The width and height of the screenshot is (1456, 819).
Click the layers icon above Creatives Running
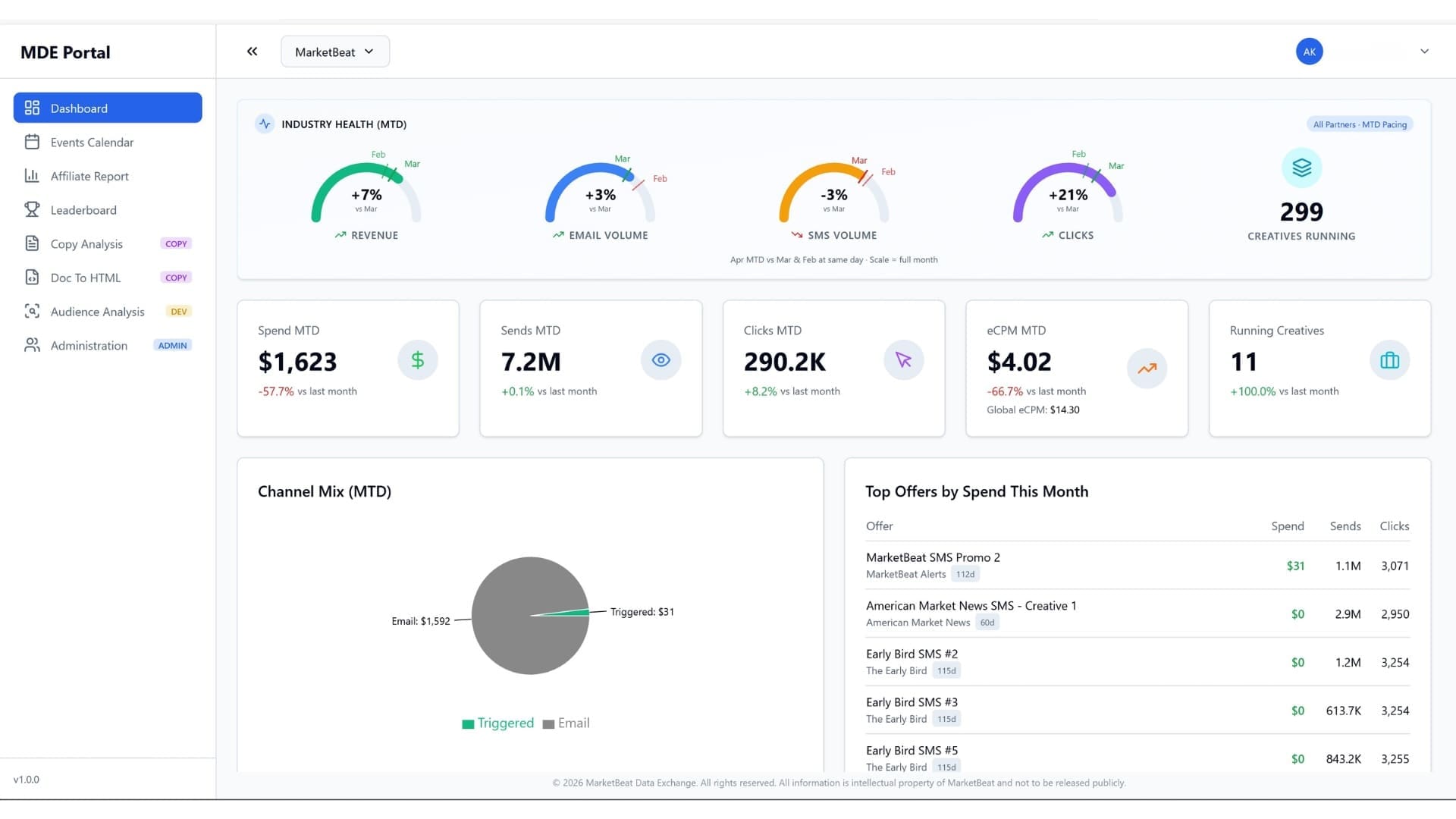tap(1301, 168)
